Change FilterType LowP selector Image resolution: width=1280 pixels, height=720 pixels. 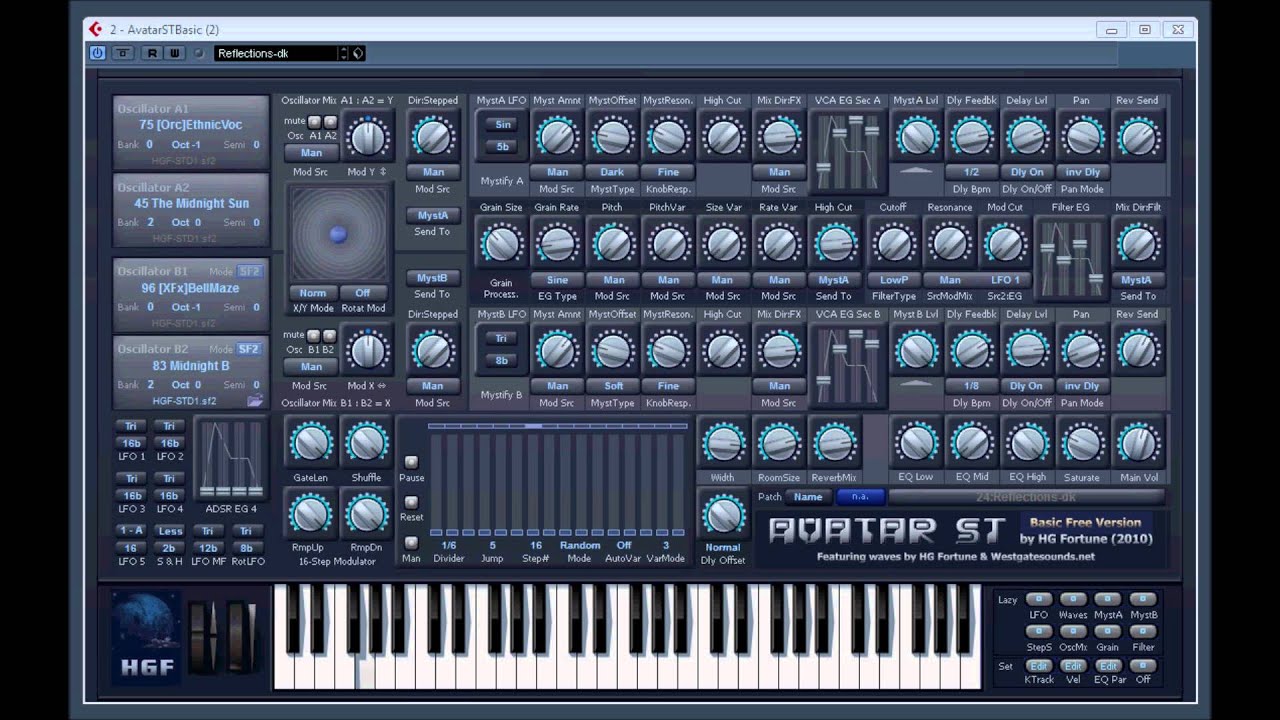[894, 280]
